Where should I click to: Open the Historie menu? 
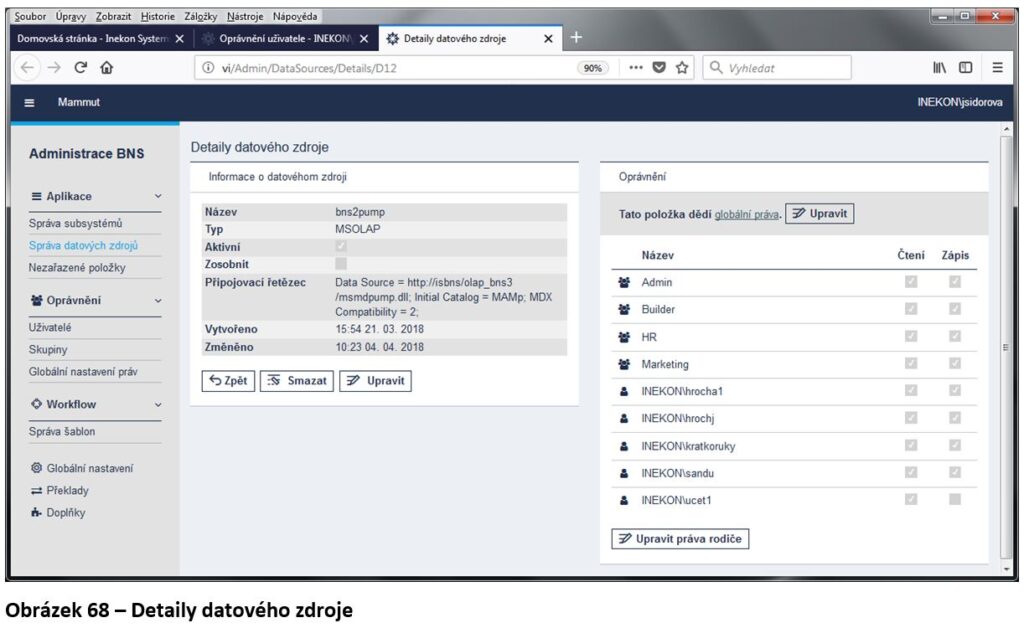click(x=157, y=16)
